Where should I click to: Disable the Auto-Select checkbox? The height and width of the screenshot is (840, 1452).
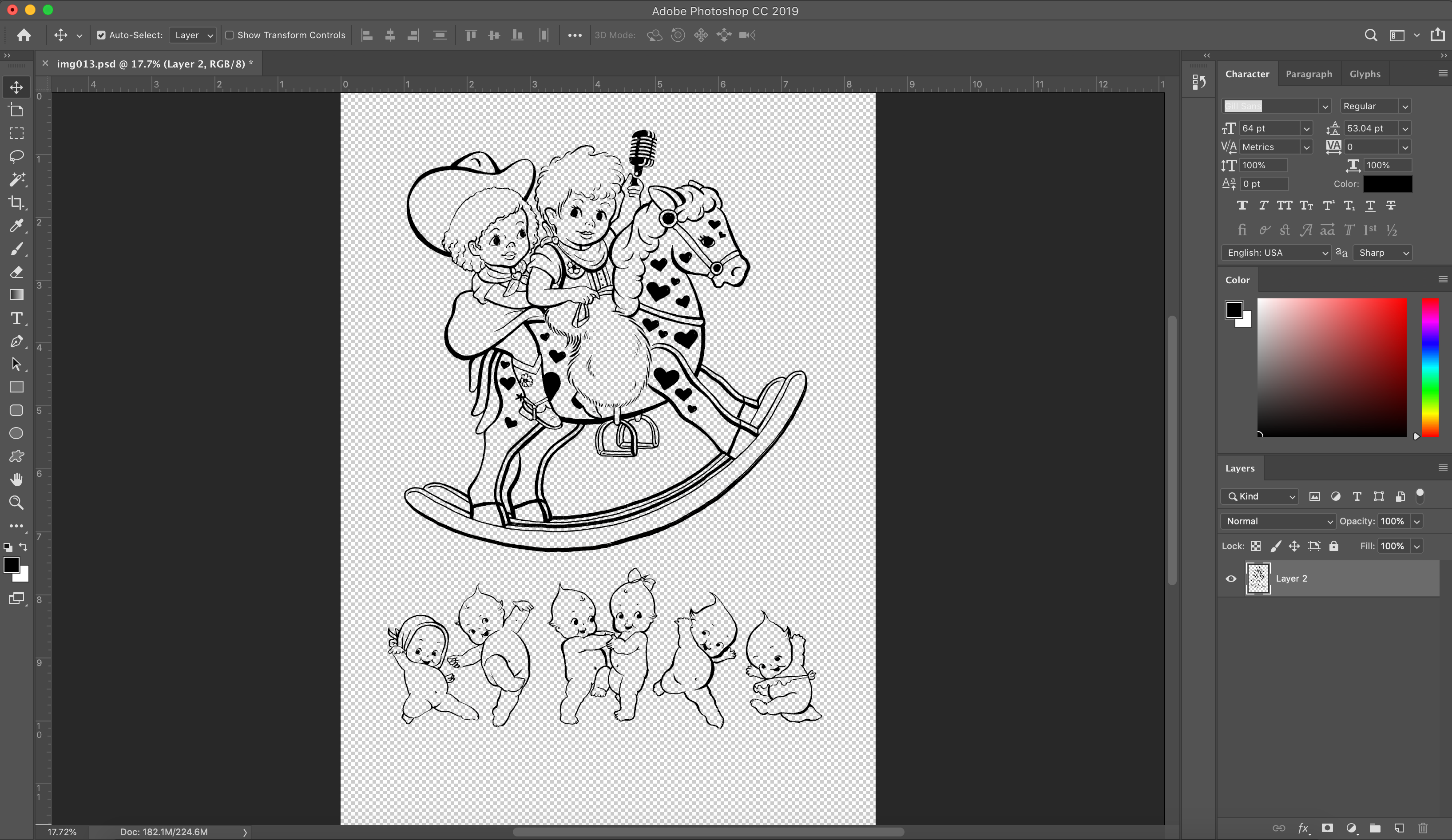[x=101, y=35]
